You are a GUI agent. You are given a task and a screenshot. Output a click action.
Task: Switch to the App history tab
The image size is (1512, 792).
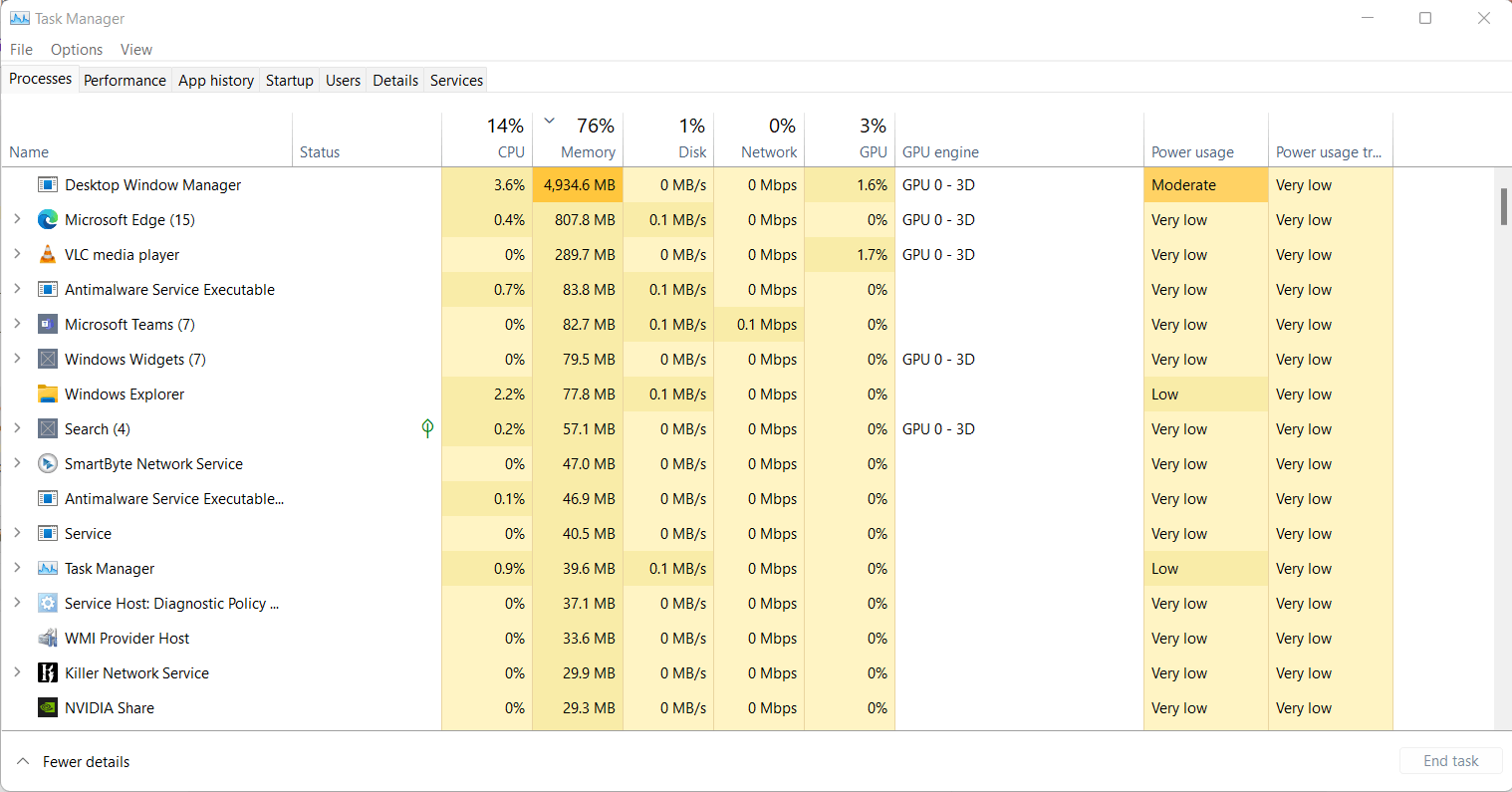click(x=216, y=81)
